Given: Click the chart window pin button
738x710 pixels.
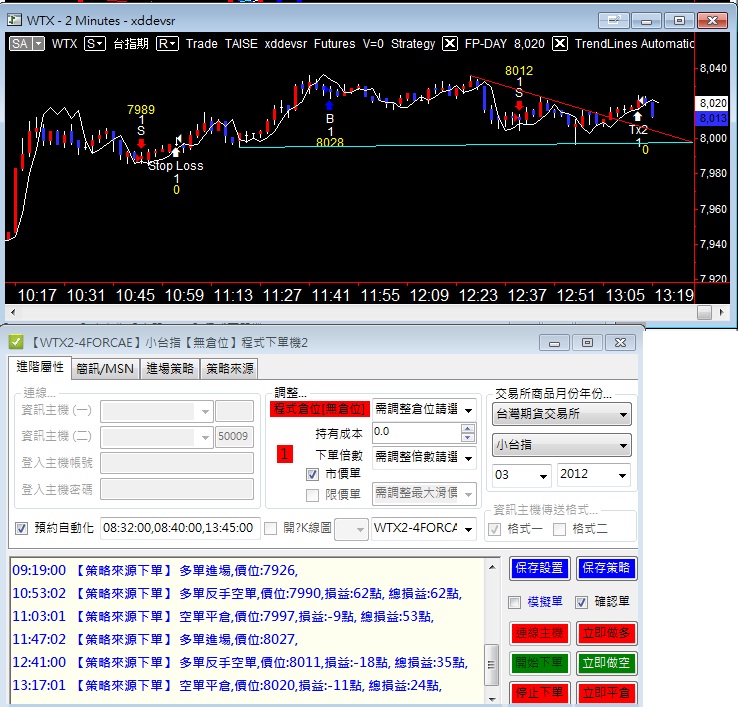Looking at the screenshot, I should [x=613, y=20].
